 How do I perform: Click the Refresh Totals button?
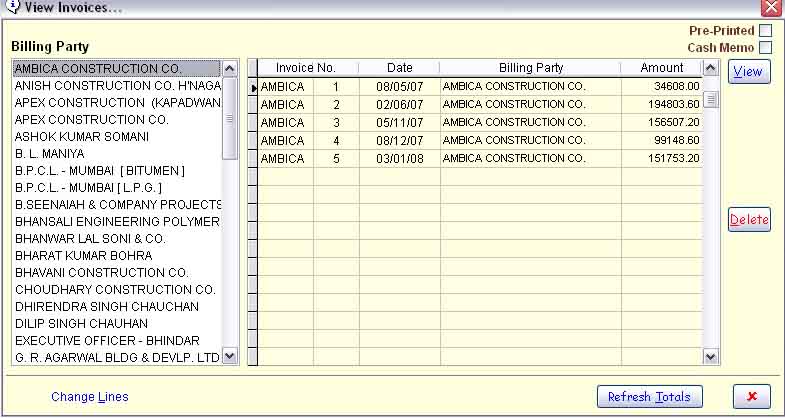click(649, 397)
